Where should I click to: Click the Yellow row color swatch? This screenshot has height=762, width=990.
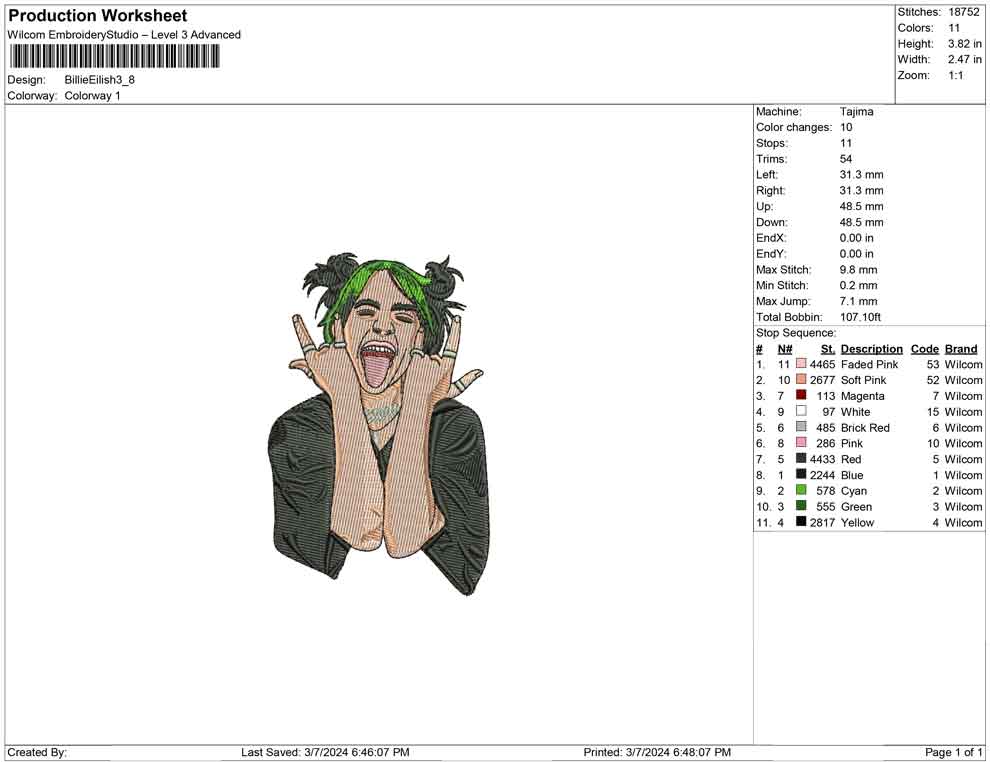(801, 521)
